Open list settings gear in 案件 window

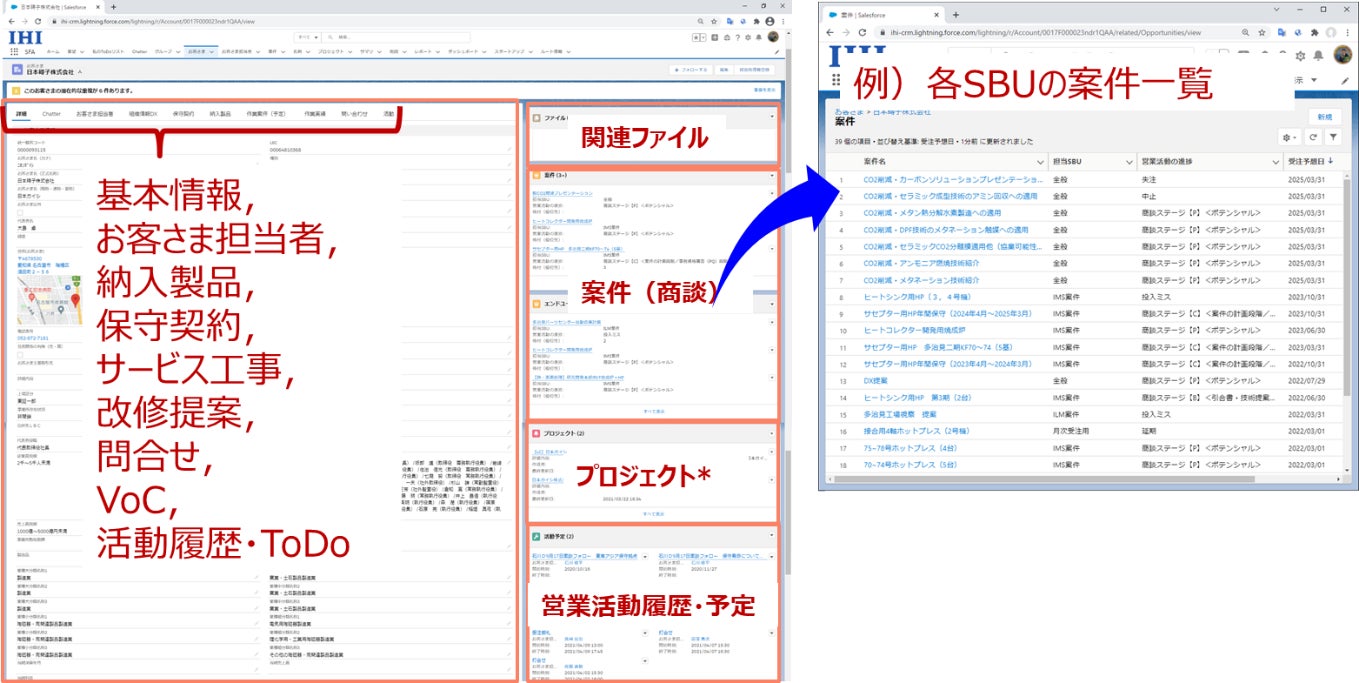click(1290, 137)
